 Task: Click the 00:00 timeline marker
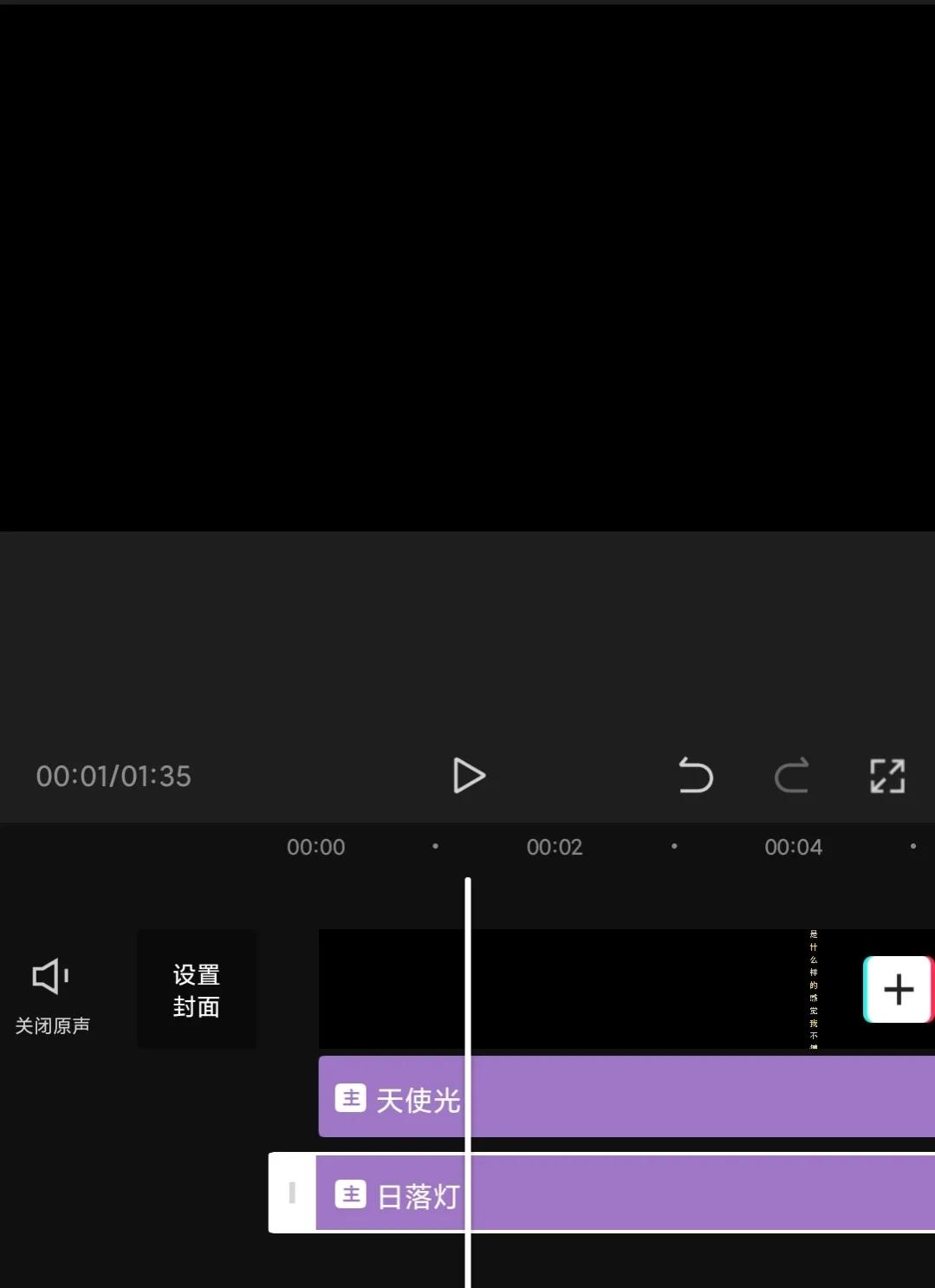[315, 847]
